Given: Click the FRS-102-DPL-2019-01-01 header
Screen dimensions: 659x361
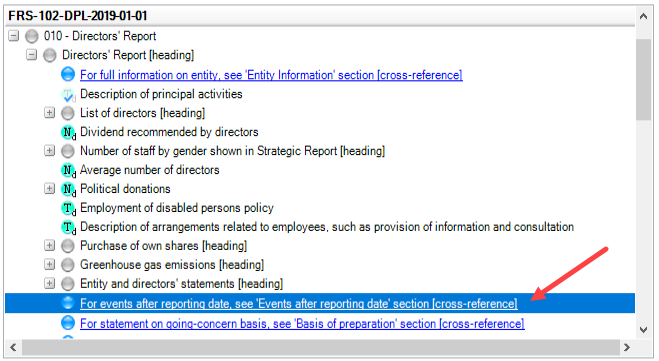Looking at the screenshot, I should click(x=320, y=16).
